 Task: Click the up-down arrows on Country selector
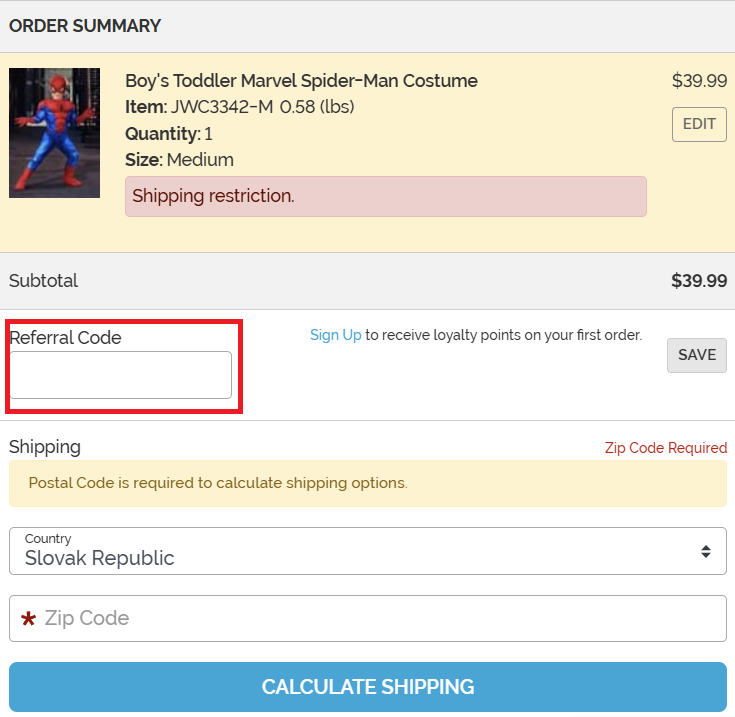click(706, 551)
